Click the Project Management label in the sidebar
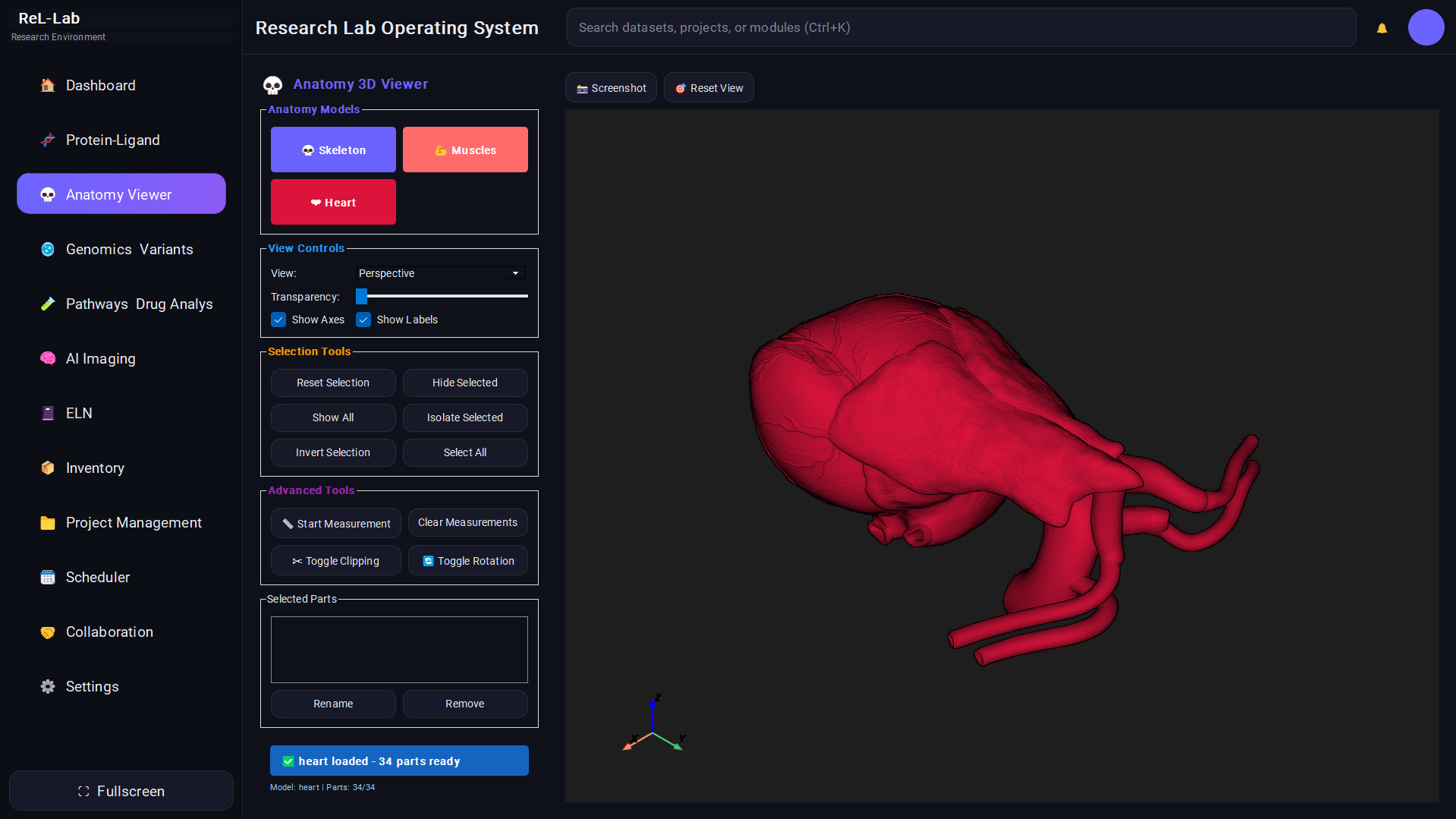Image resolution: width=1456 pixels, height=819 pixels. [134, 523]
